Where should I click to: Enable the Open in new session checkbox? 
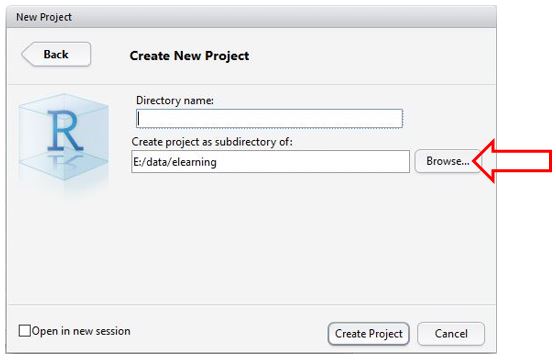coord(24,331)
